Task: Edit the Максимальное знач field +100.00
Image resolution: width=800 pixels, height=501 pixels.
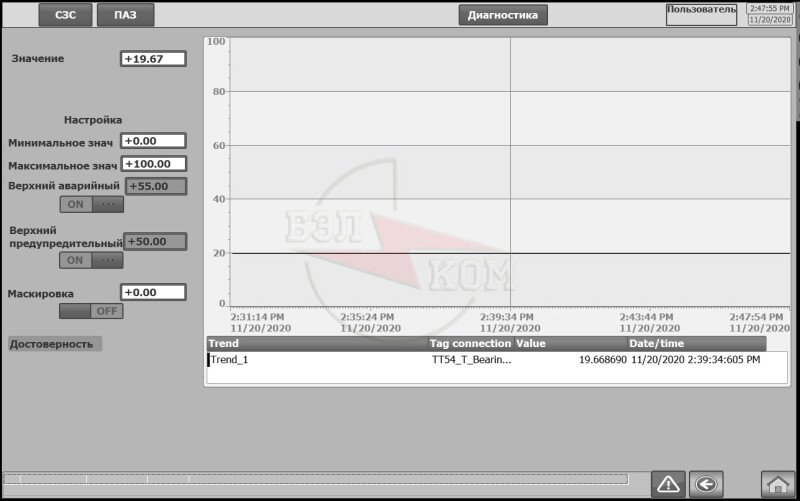Action: 154,164
